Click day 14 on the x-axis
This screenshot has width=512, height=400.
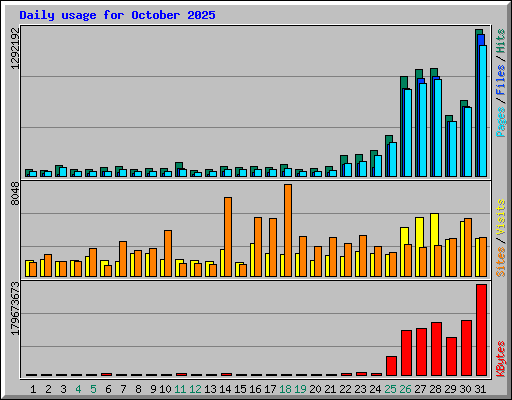point(225,389)
